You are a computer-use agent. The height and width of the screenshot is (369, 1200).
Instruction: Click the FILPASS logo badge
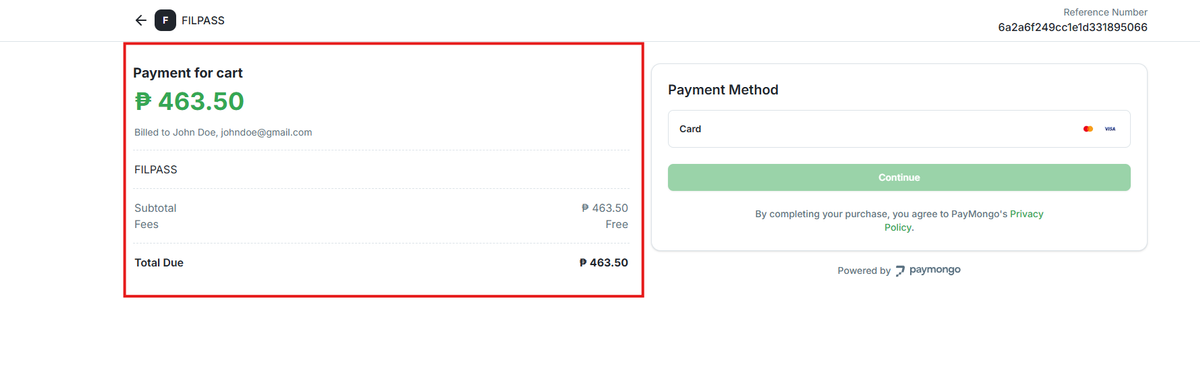coord(165,20)
